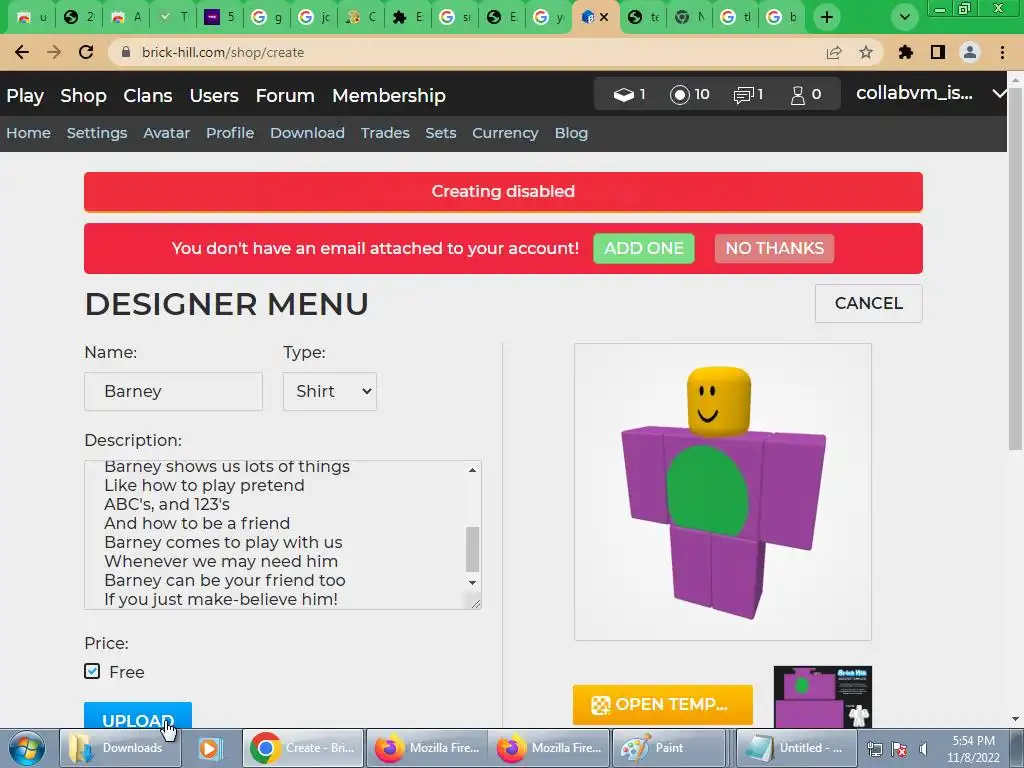This screenshot has height=768, width=1024.
Task: Click the ADD ONE email button
Action: point(643,248)
